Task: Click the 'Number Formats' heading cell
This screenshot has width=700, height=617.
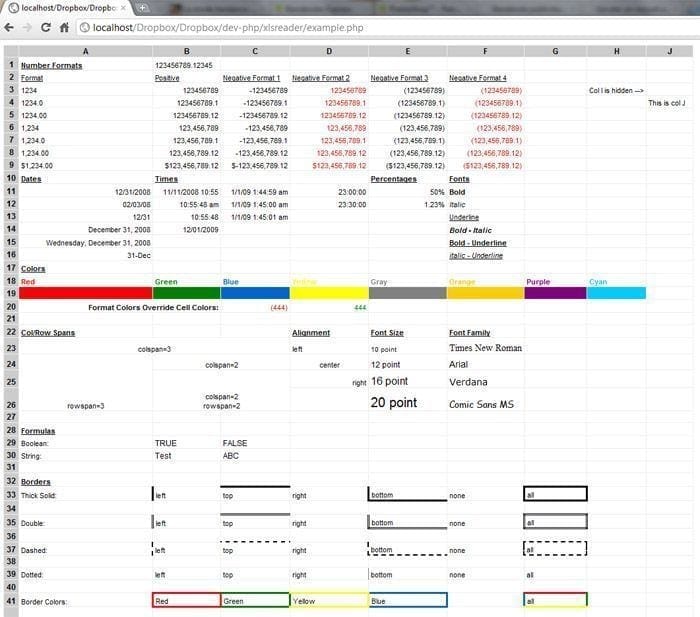Action: pyautogui.click(x=52, y=66)
